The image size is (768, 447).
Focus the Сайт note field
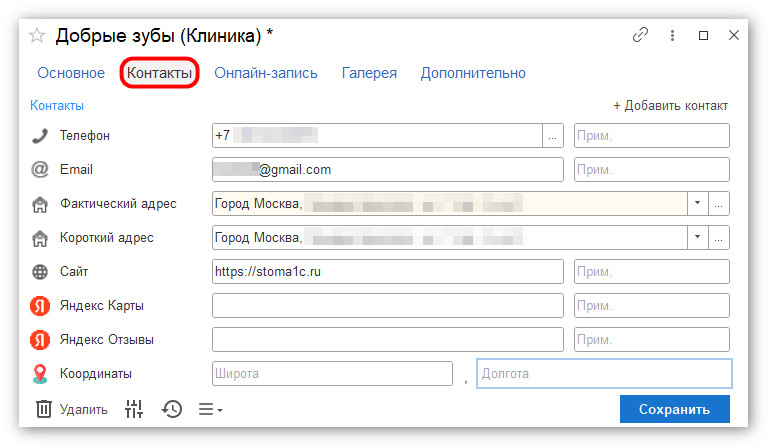[651, 272]
